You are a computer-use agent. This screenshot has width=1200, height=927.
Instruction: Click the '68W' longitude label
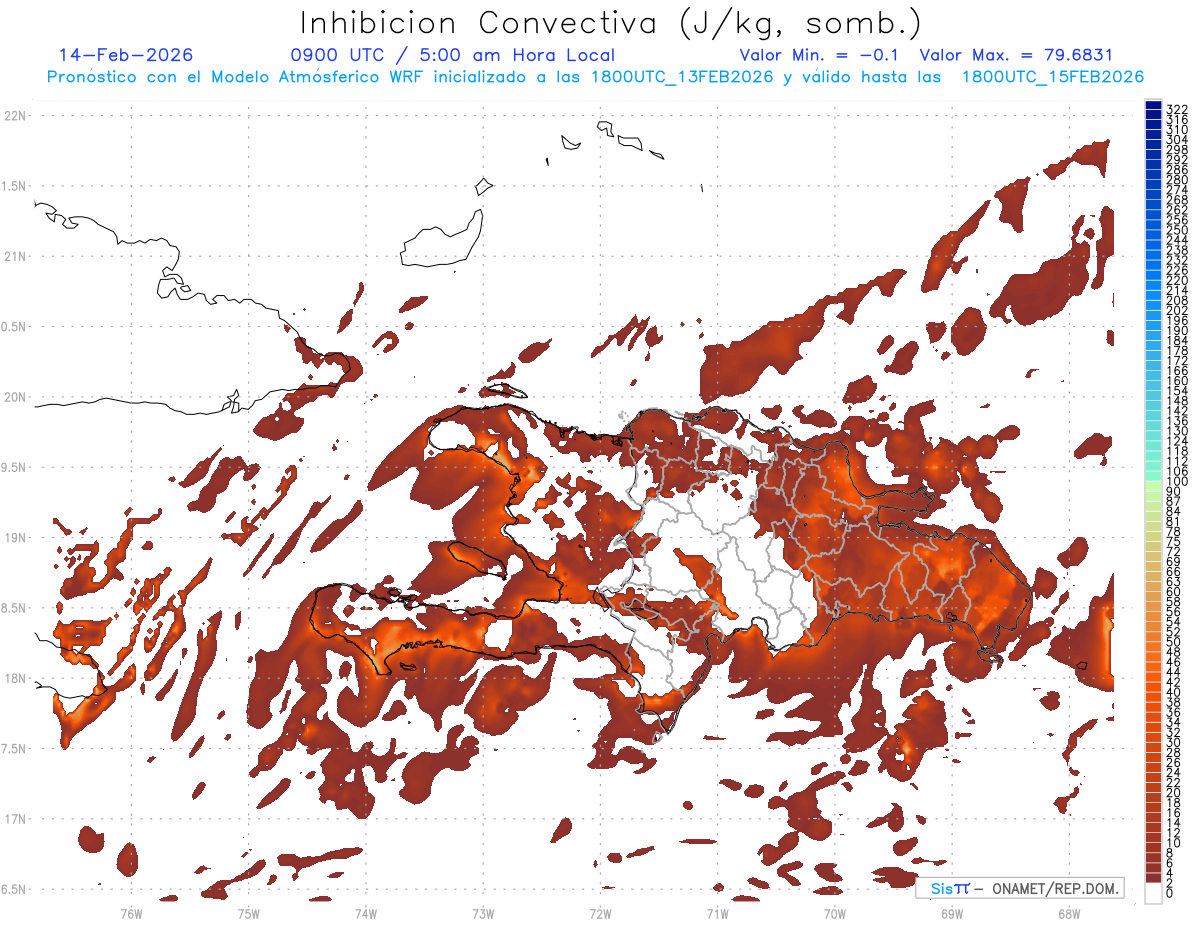coord(1068,913)
